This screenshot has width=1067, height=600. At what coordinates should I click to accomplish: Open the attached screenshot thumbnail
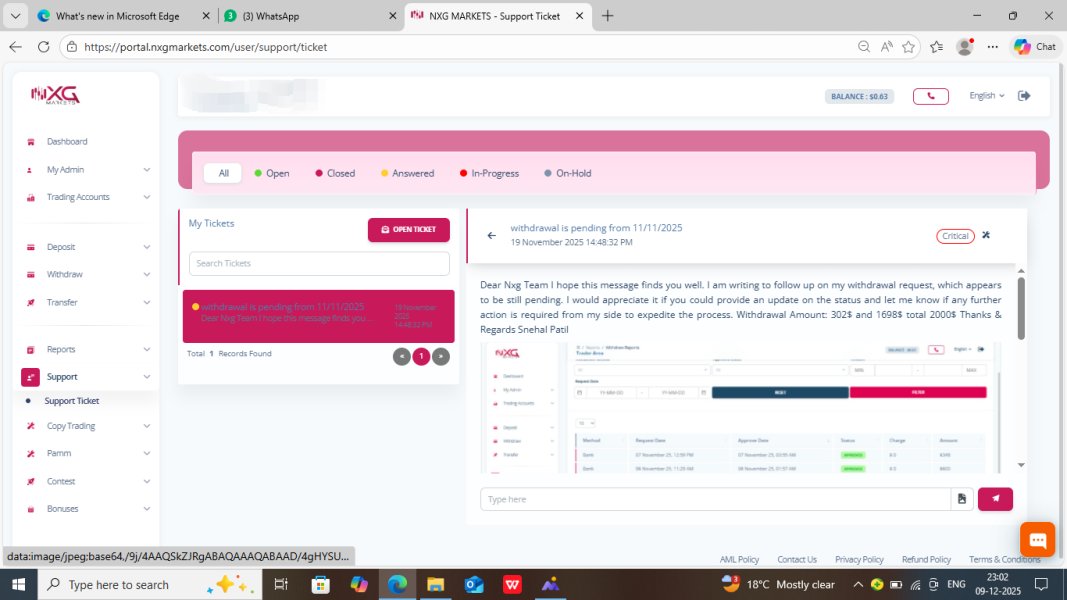(740, 407)
